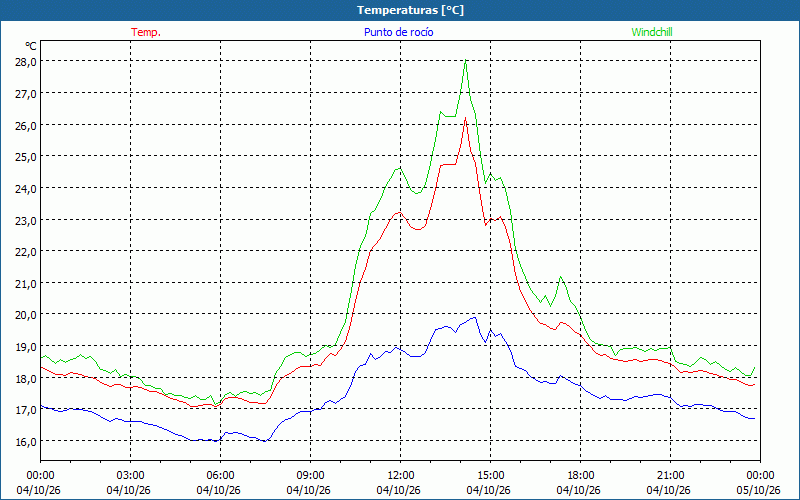Click the 05/10/26 date label
Viewport: 800px width, 500px height.
[x=759, y=490]
